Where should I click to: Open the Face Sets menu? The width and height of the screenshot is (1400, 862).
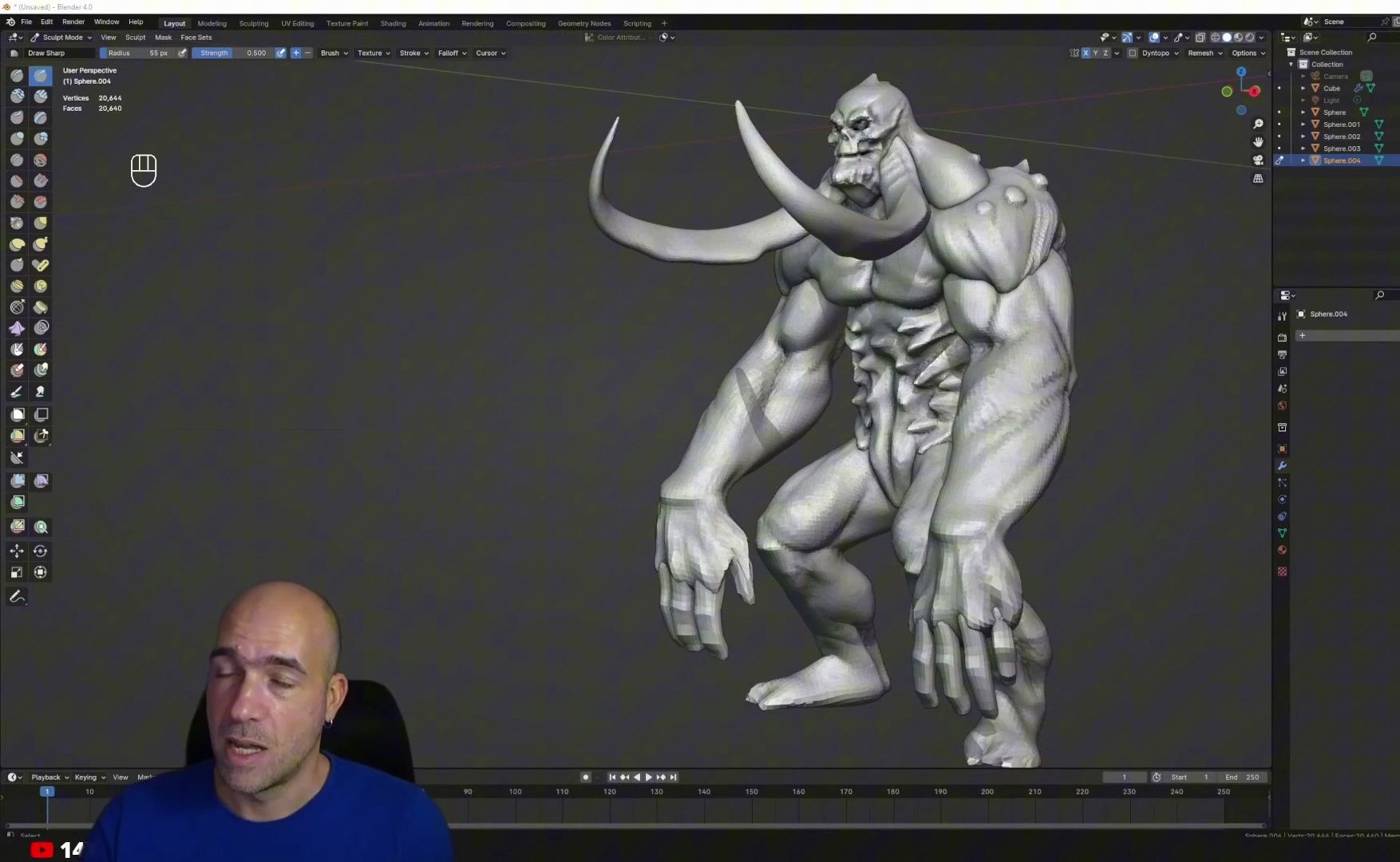point(196,38)
